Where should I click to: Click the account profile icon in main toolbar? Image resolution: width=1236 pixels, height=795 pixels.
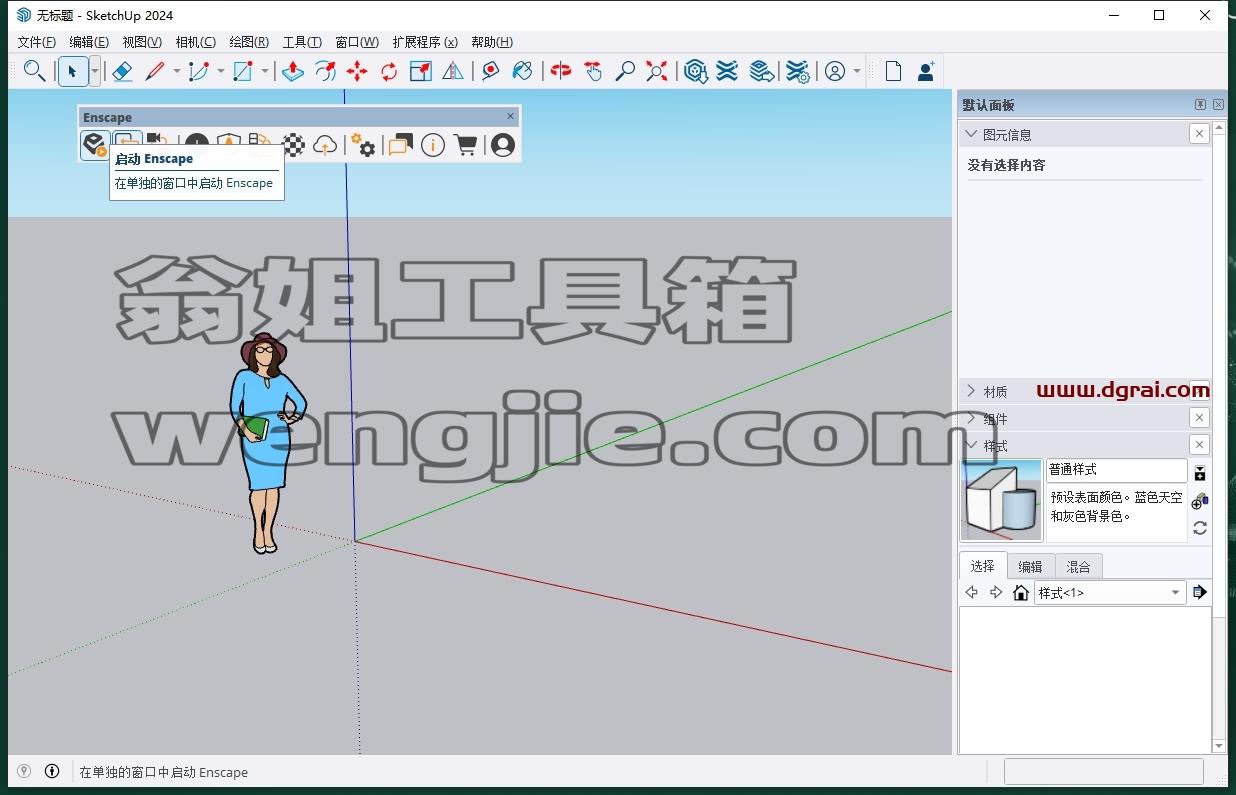click(x=835, y=71)
